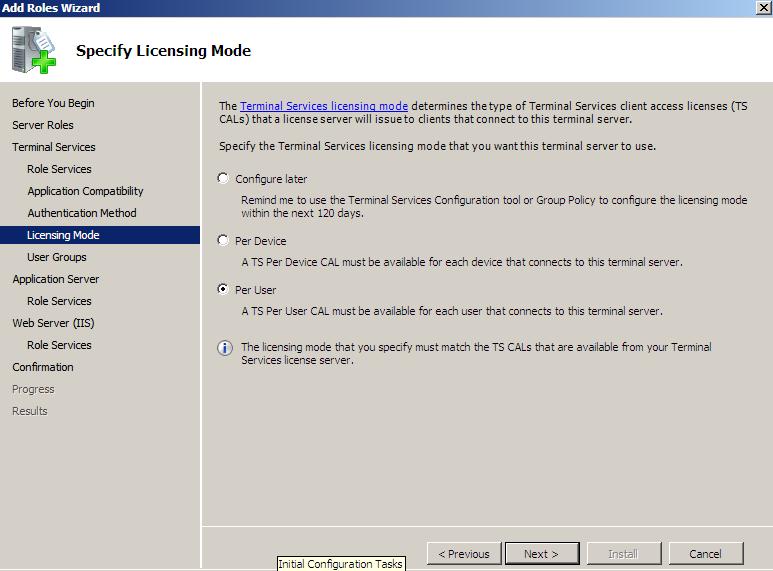Go back with the Previous button

[464, 554]
